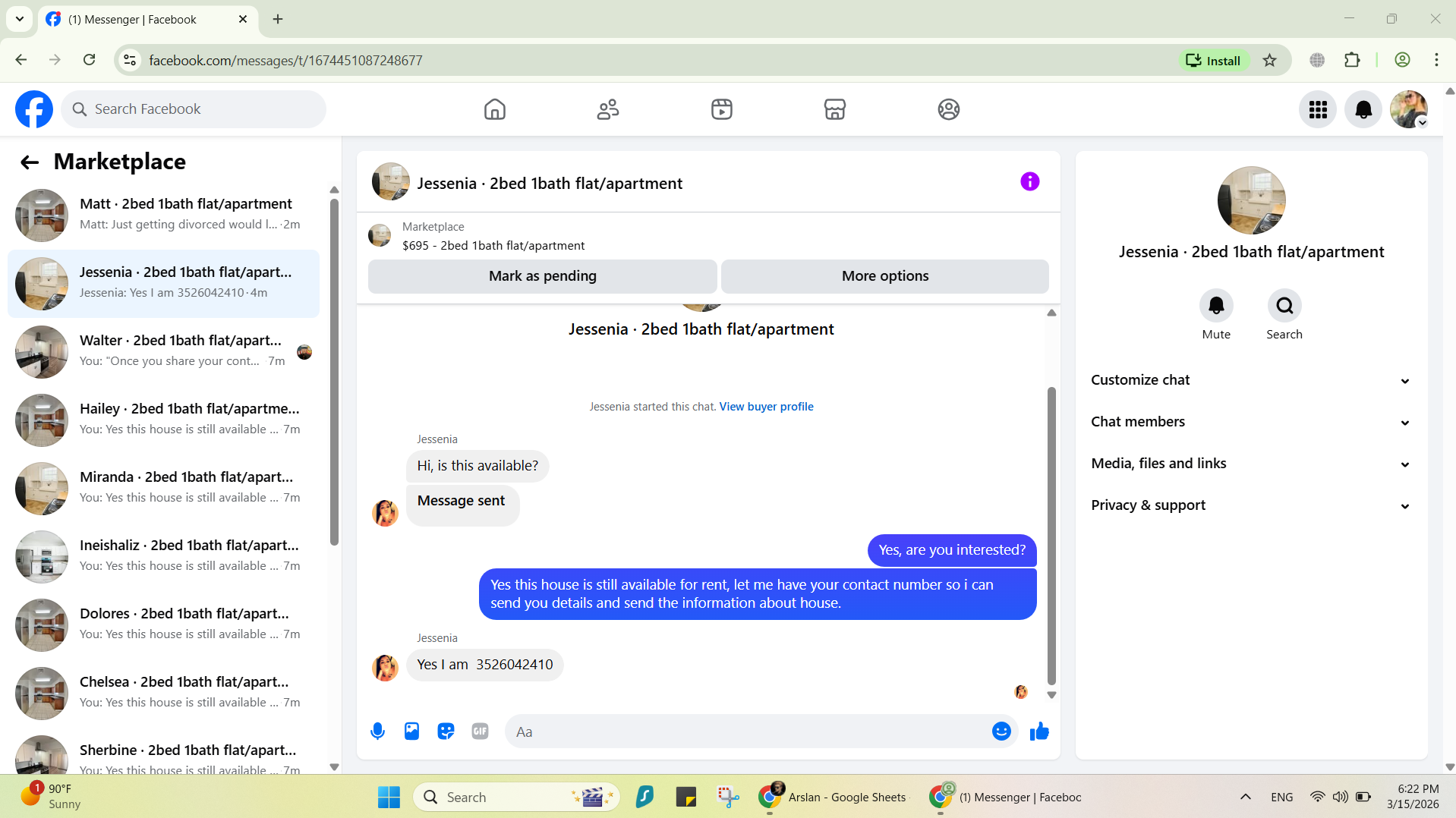Select Jessenia's conversation in list

[163, 283]
